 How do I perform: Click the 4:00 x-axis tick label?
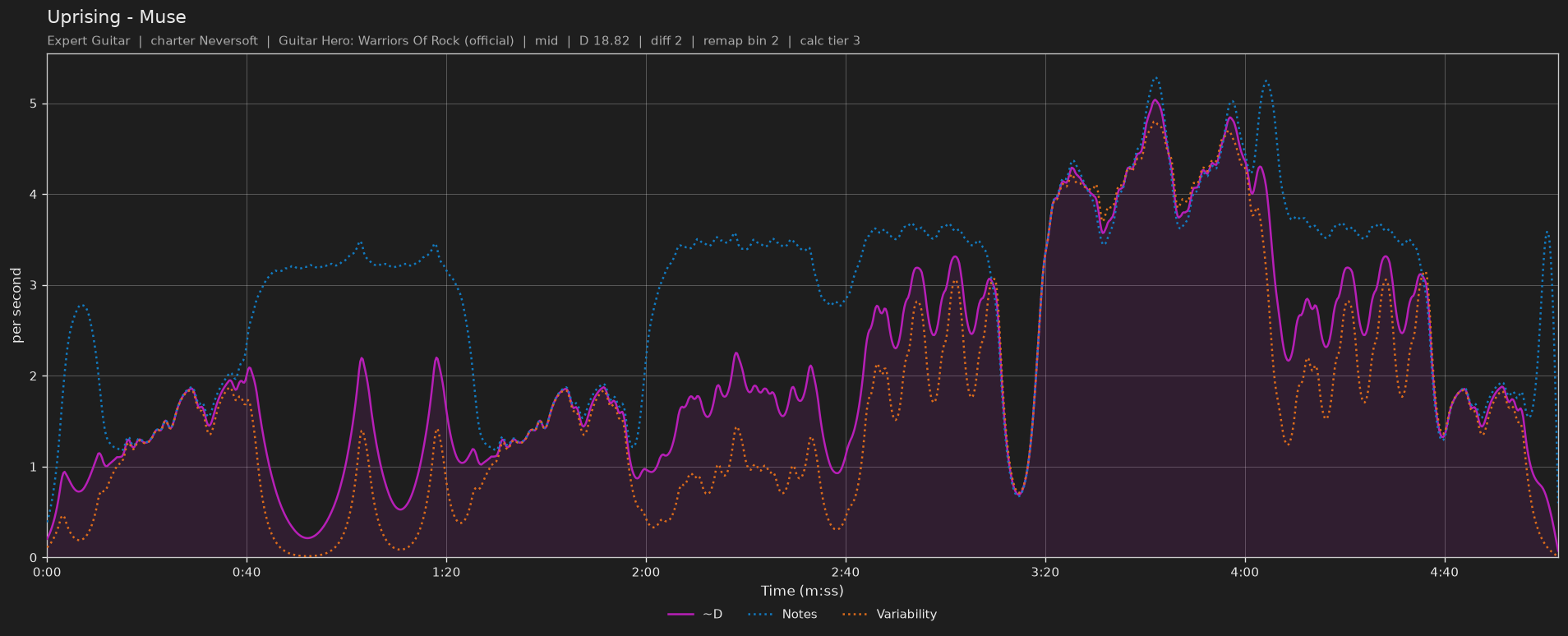point(1245,572)
